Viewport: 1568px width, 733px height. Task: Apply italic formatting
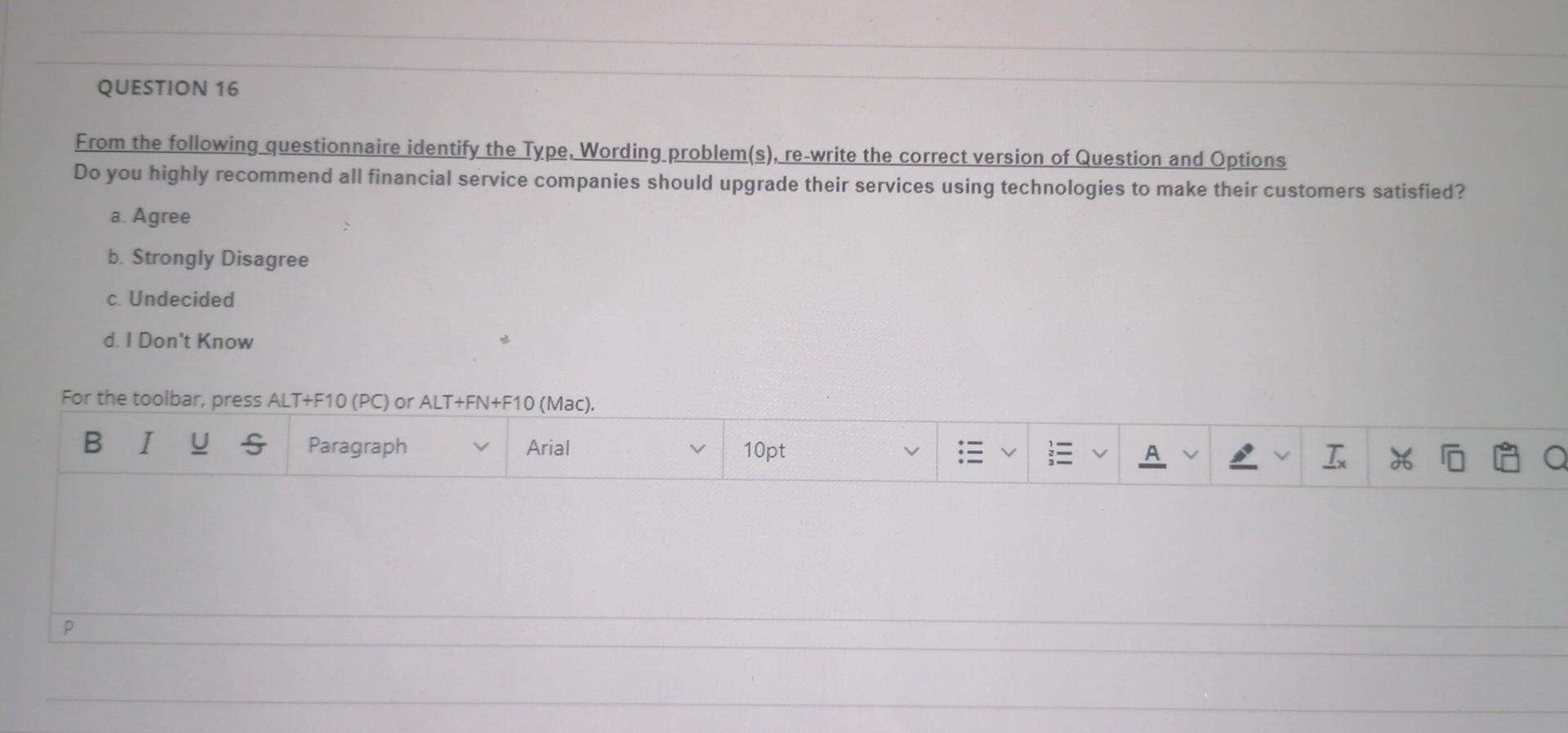coord(146,443)
